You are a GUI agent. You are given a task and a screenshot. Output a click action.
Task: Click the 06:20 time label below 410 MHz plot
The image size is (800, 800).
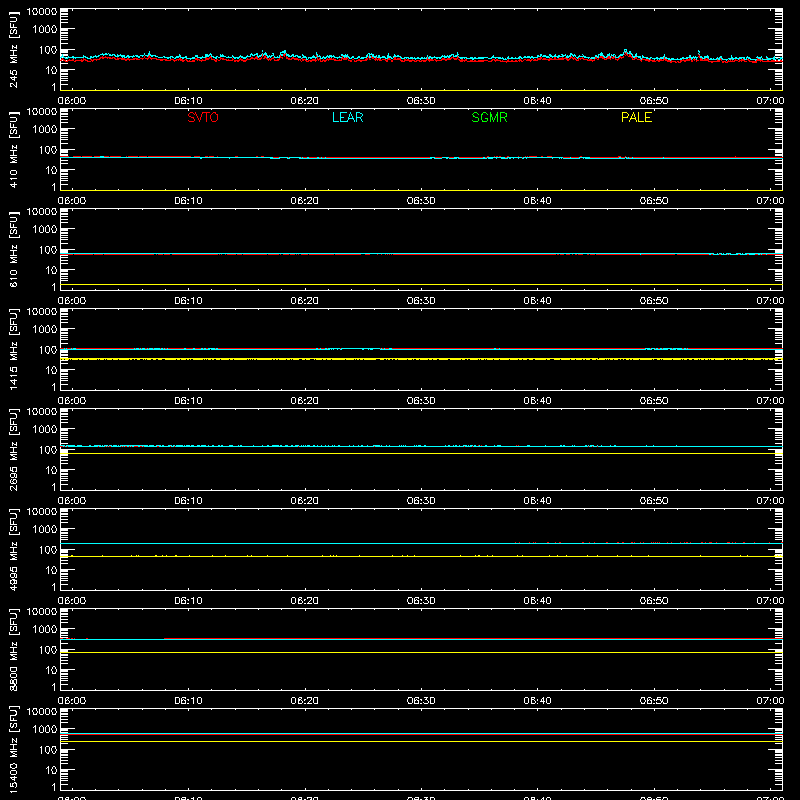click(x=305, y=201)
